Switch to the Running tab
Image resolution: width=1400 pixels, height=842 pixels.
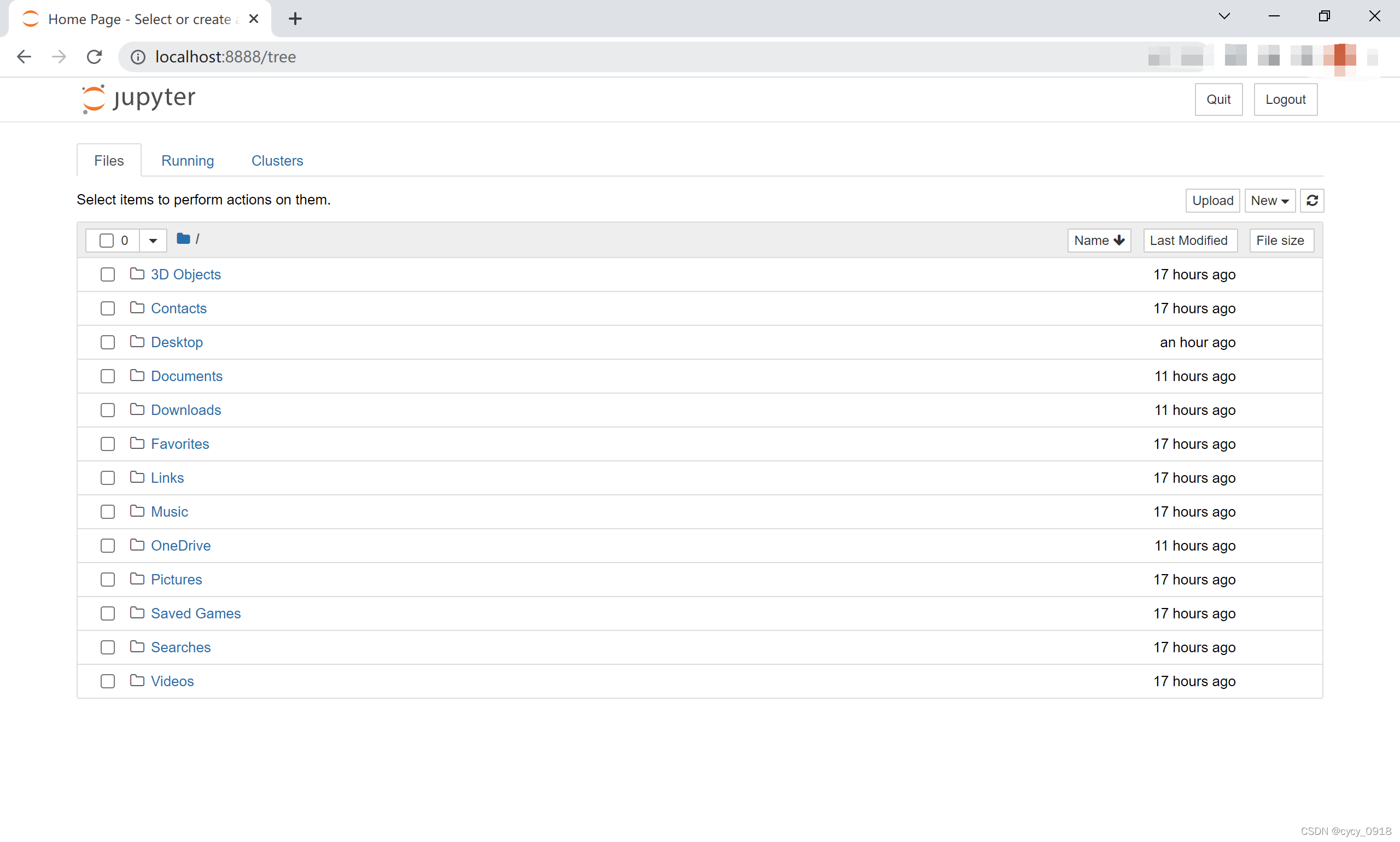187,161
